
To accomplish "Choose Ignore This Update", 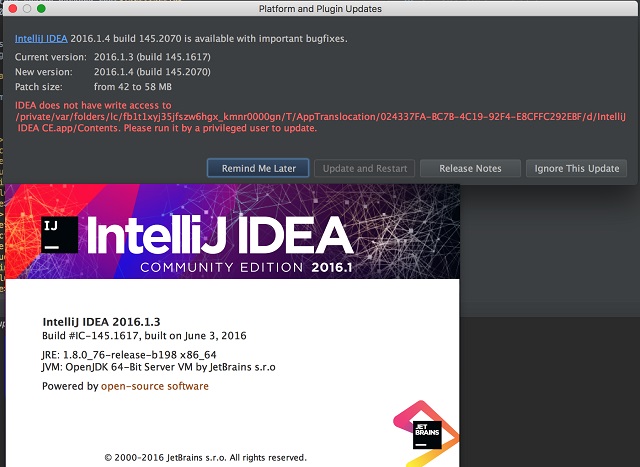I will [576, 168].
